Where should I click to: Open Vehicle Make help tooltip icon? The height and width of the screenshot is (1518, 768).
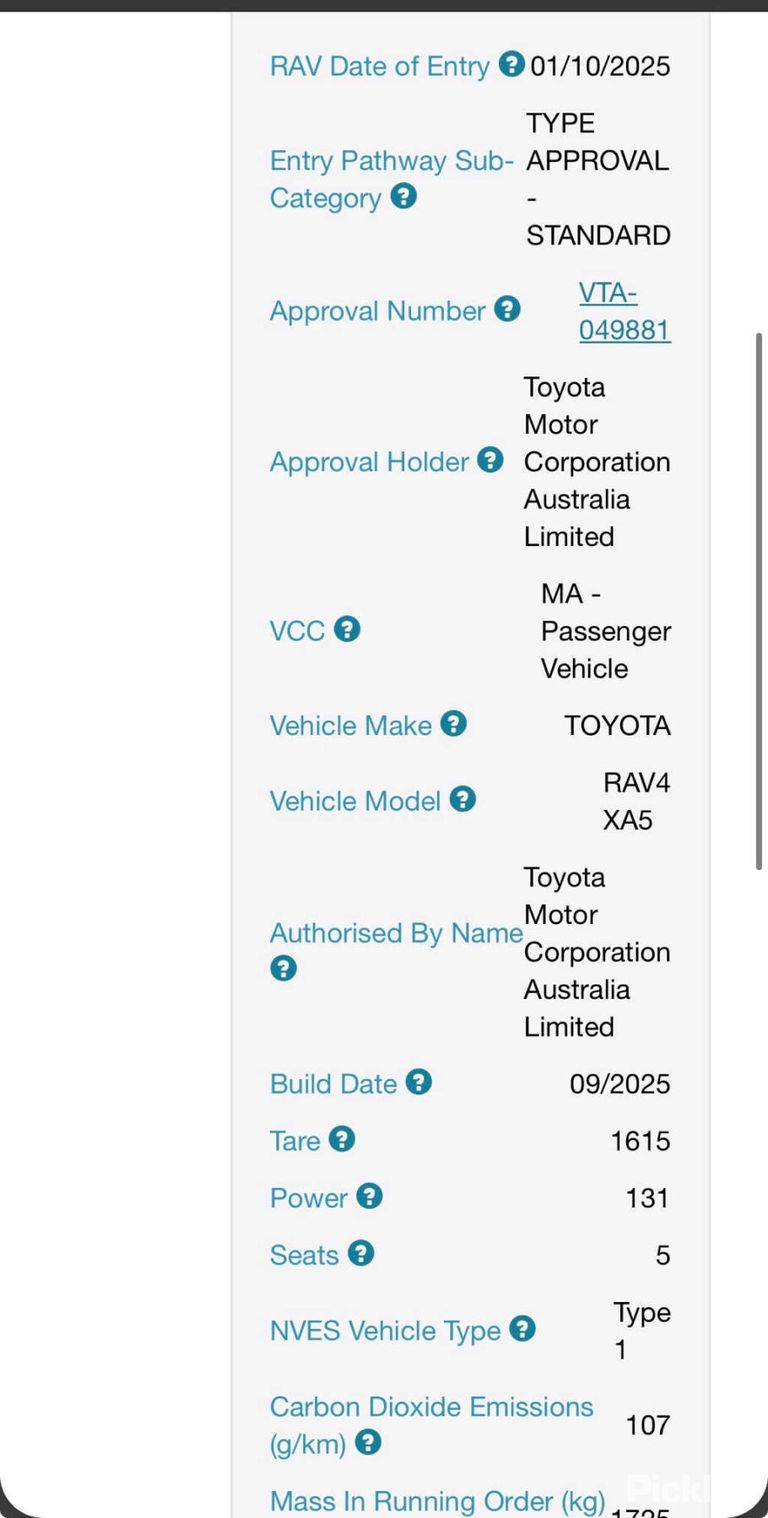point(454,724)
